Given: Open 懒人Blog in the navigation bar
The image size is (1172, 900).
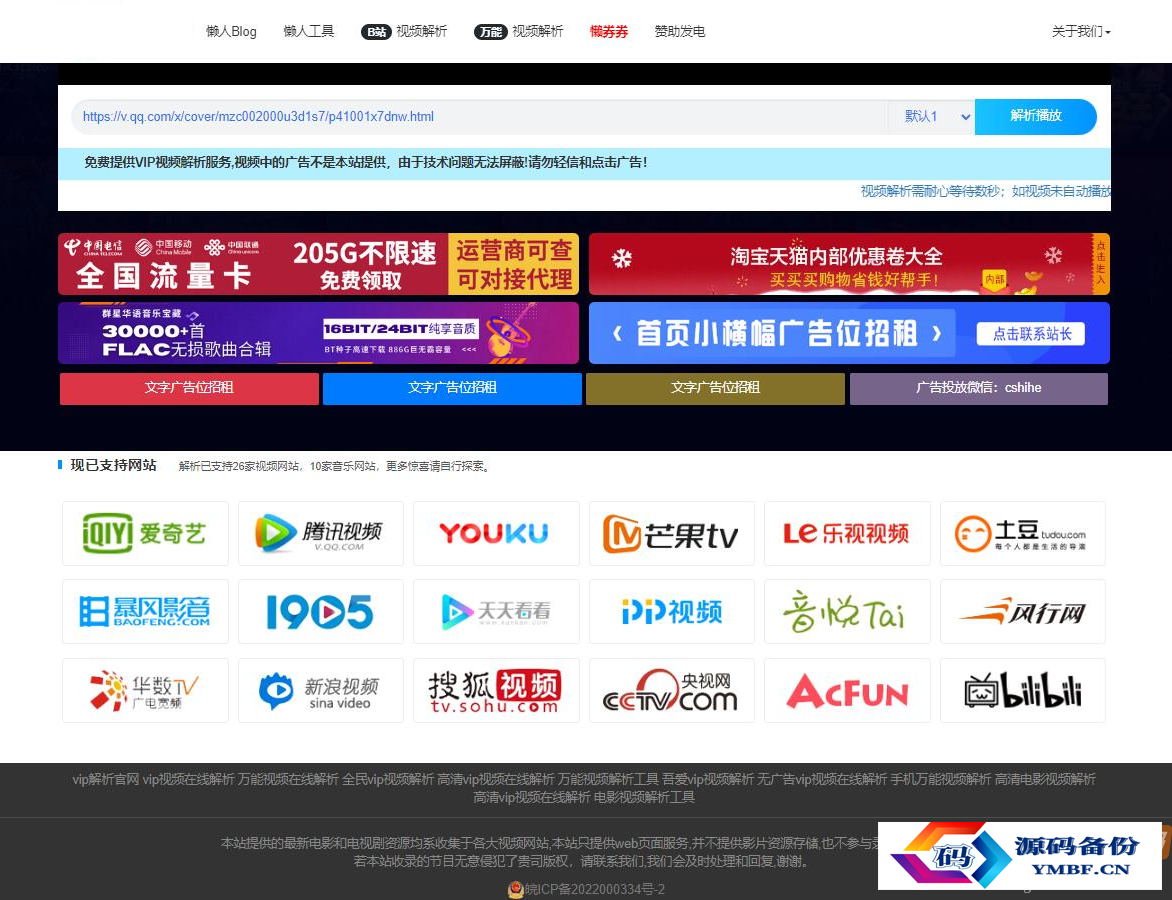Looking at the screenshot, I should [232, 31].
